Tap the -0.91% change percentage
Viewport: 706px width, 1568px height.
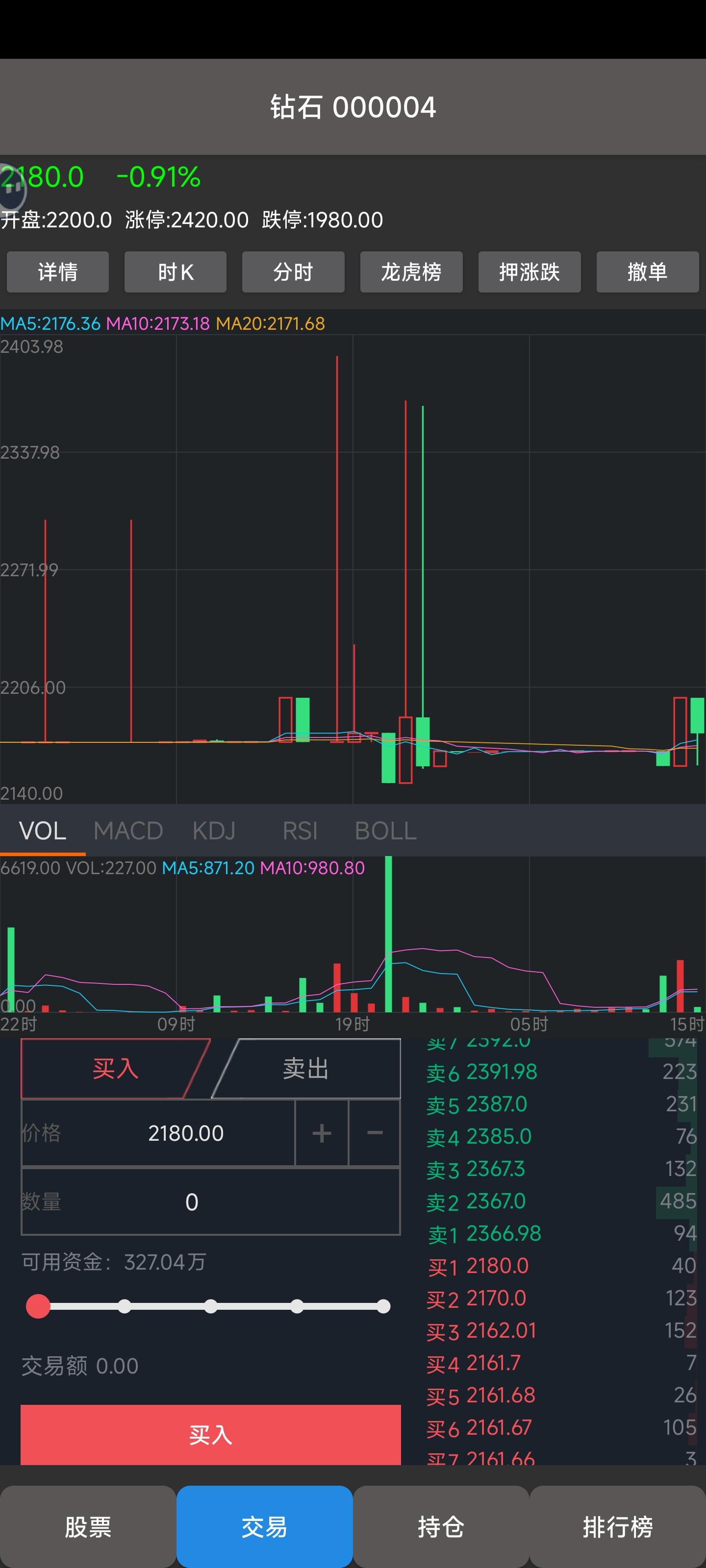coord(158,177)
